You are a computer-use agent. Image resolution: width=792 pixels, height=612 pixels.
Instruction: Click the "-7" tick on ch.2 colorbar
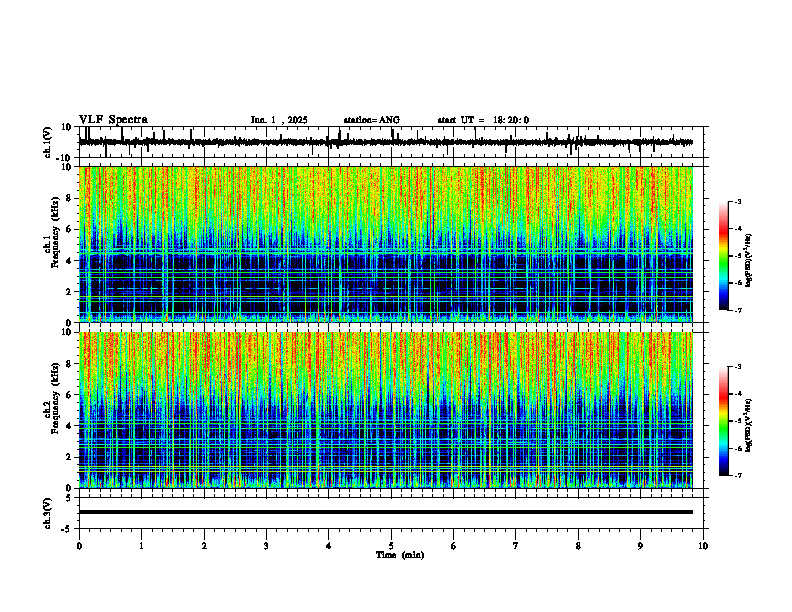(738, 475)
